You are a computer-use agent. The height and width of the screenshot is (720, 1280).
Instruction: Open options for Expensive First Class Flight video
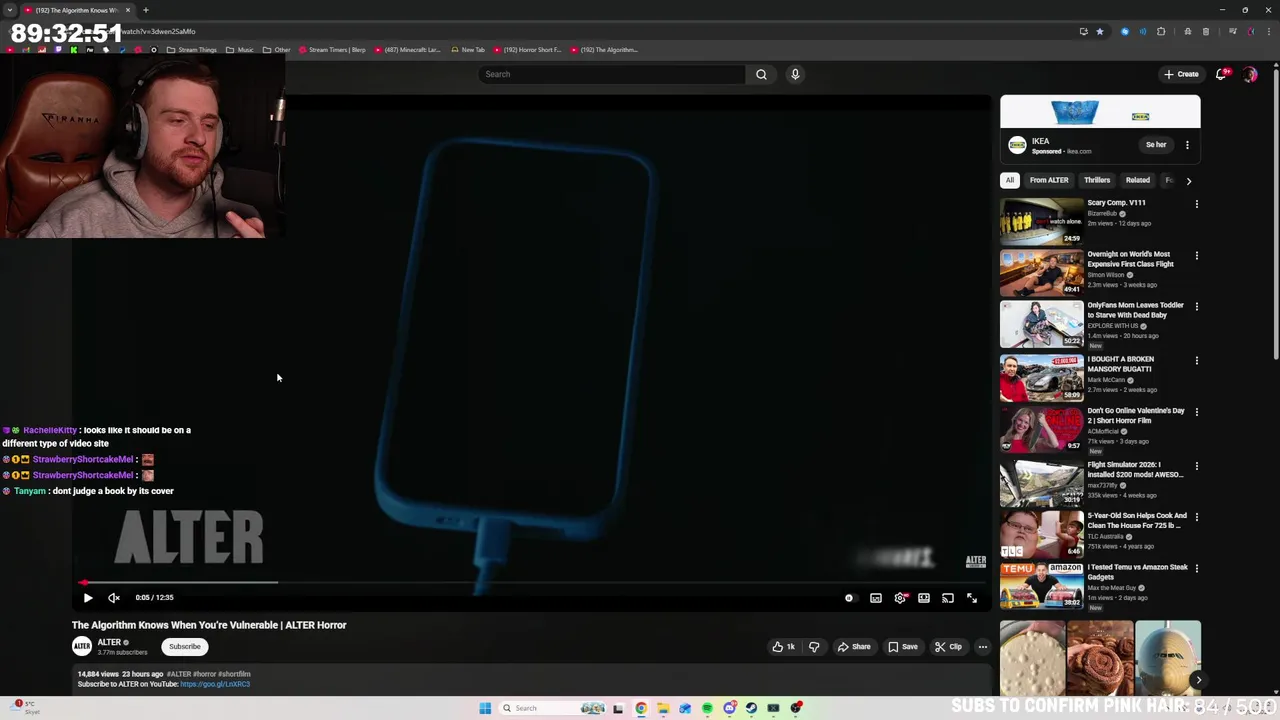[1196, 255]
